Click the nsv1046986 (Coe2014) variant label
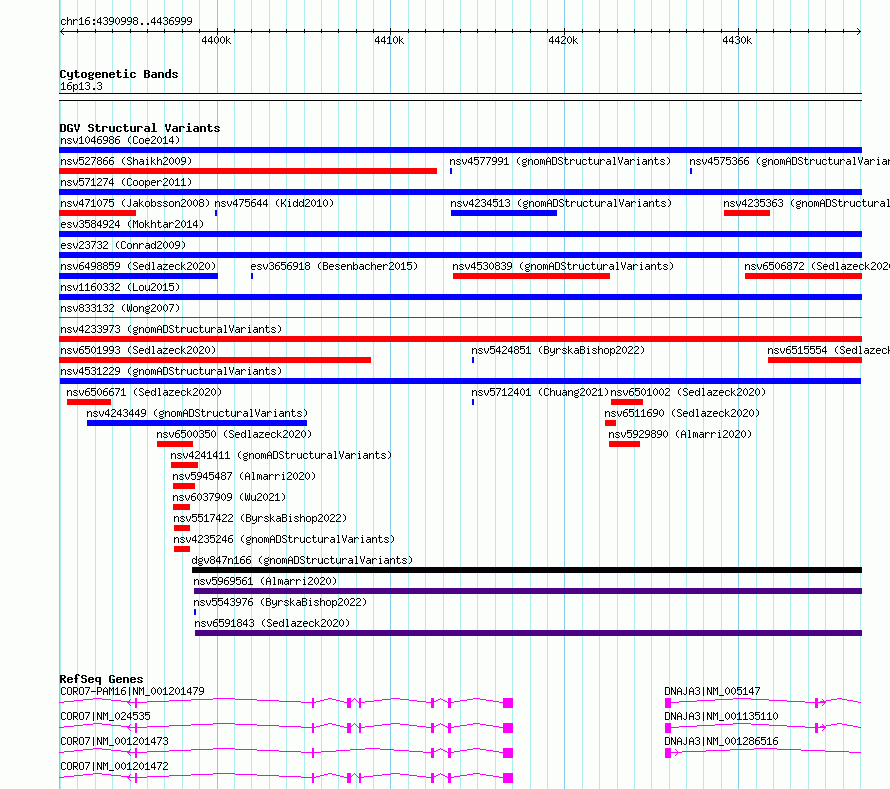 point(120,140)
